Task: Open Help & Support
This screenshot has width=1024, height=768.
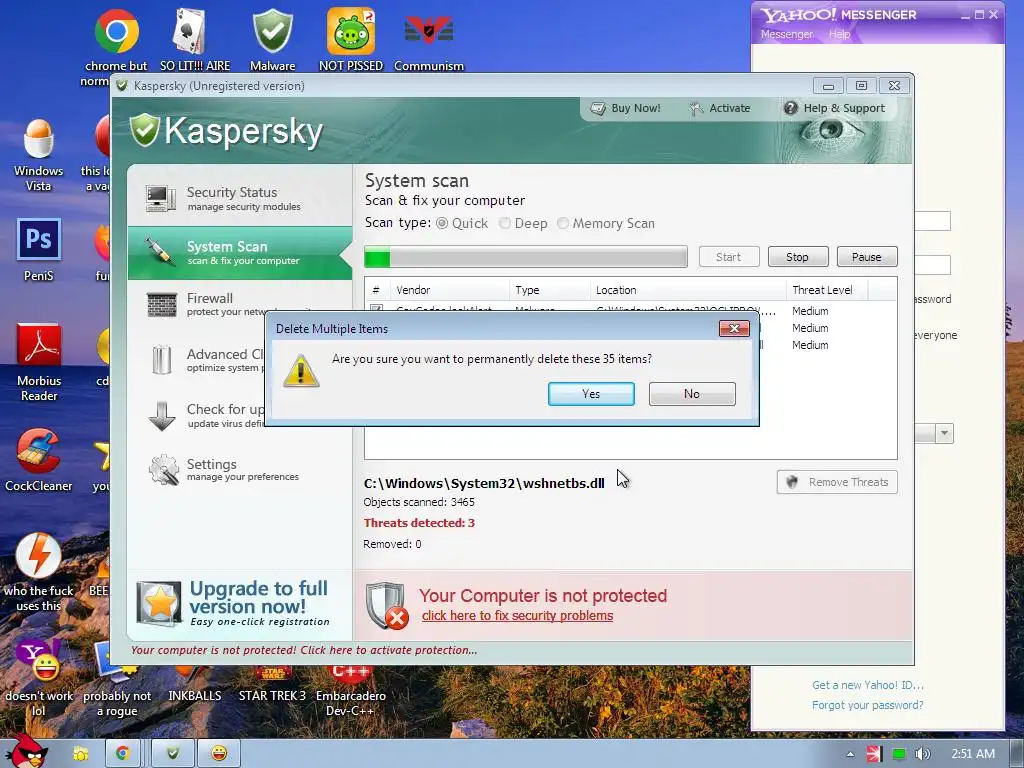Action: click(835, 108)
